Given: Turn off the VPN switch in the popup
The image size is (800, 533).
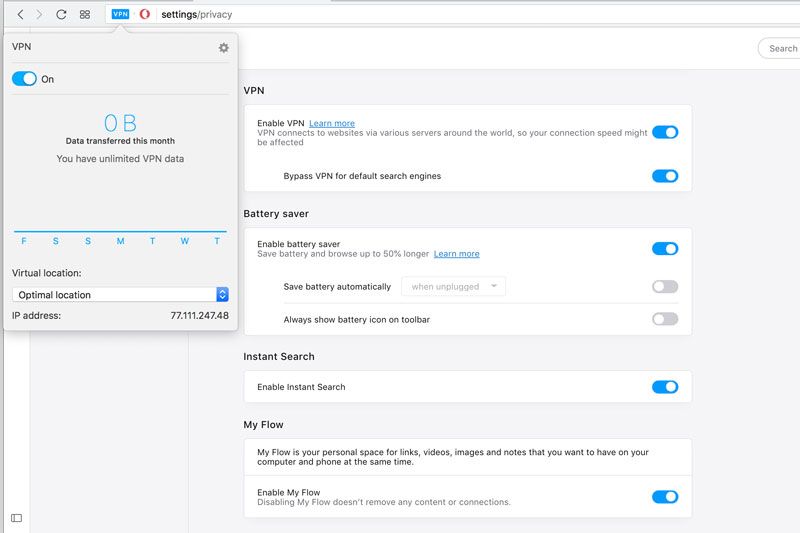Looking at the screenshot, I should pyautogui.click(x=24, y=79).
